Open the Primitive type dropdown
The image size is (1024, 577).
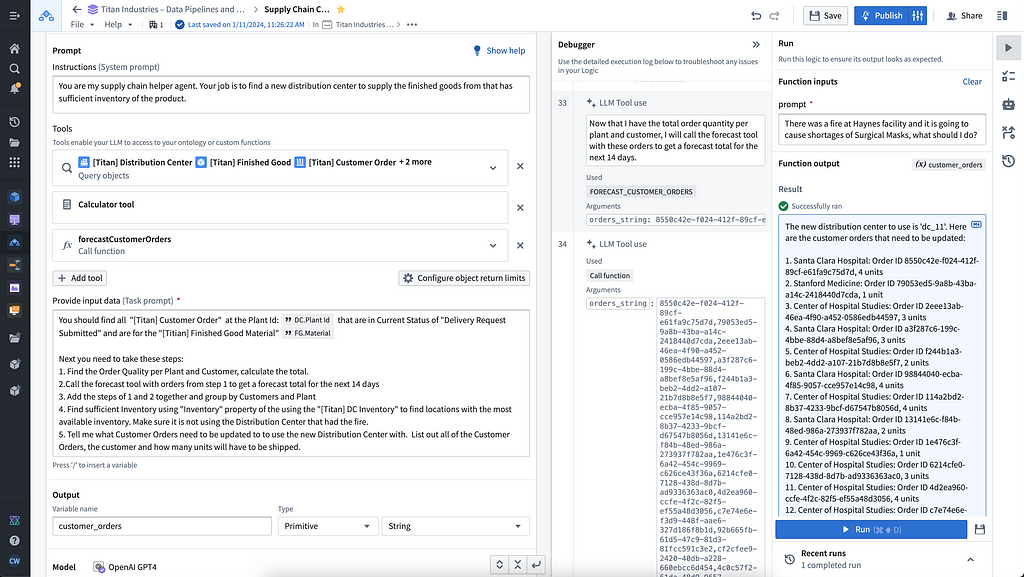click(327, 526)
